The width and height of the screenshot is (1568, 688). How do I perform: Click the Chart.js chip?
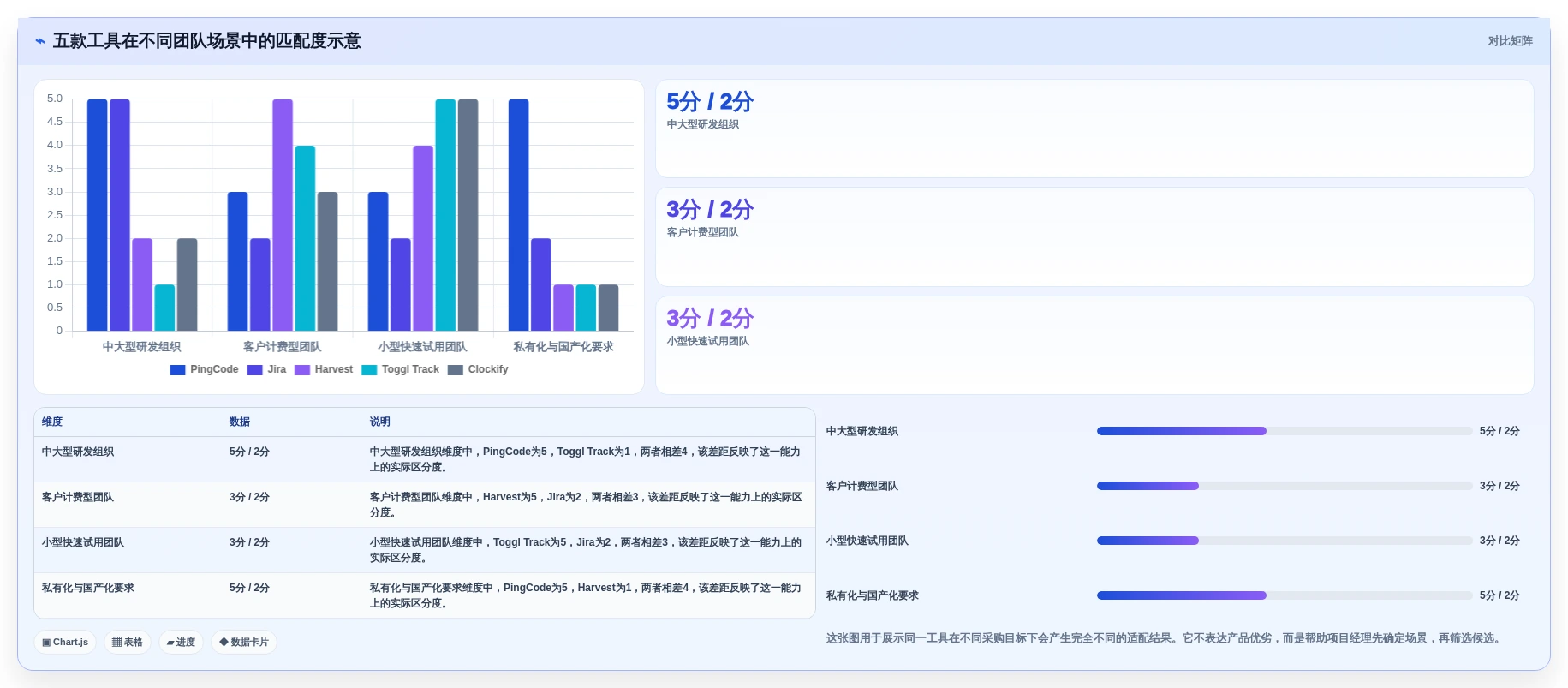pyautogui.click(x=65, y=642)
